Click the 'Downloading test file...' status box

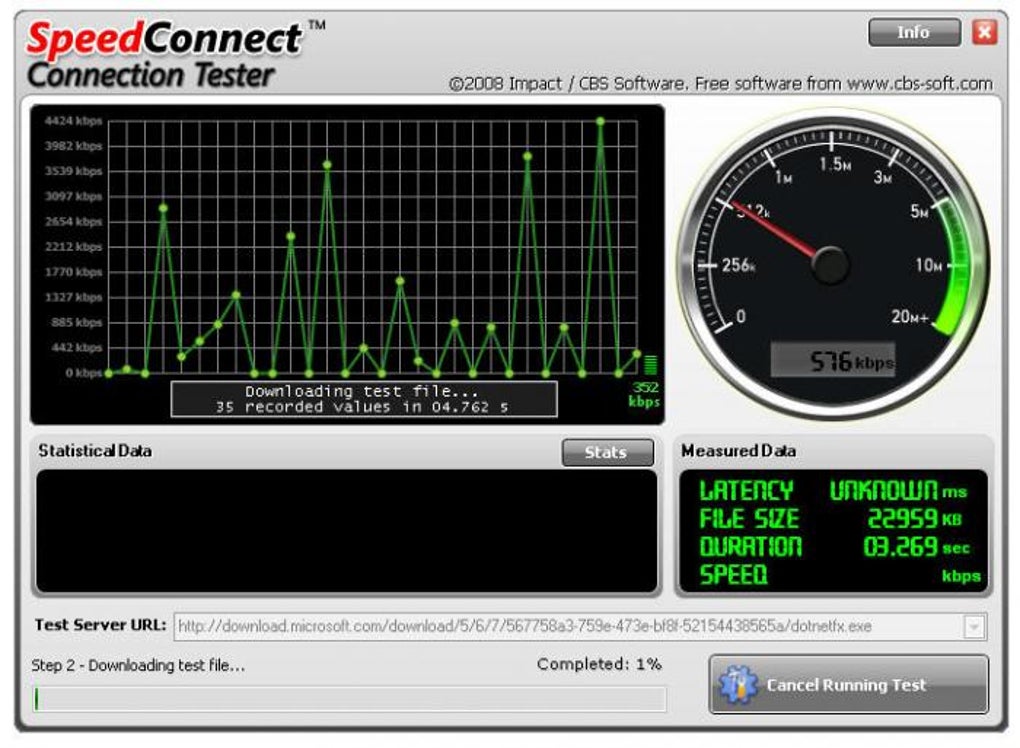pos(364,399)
